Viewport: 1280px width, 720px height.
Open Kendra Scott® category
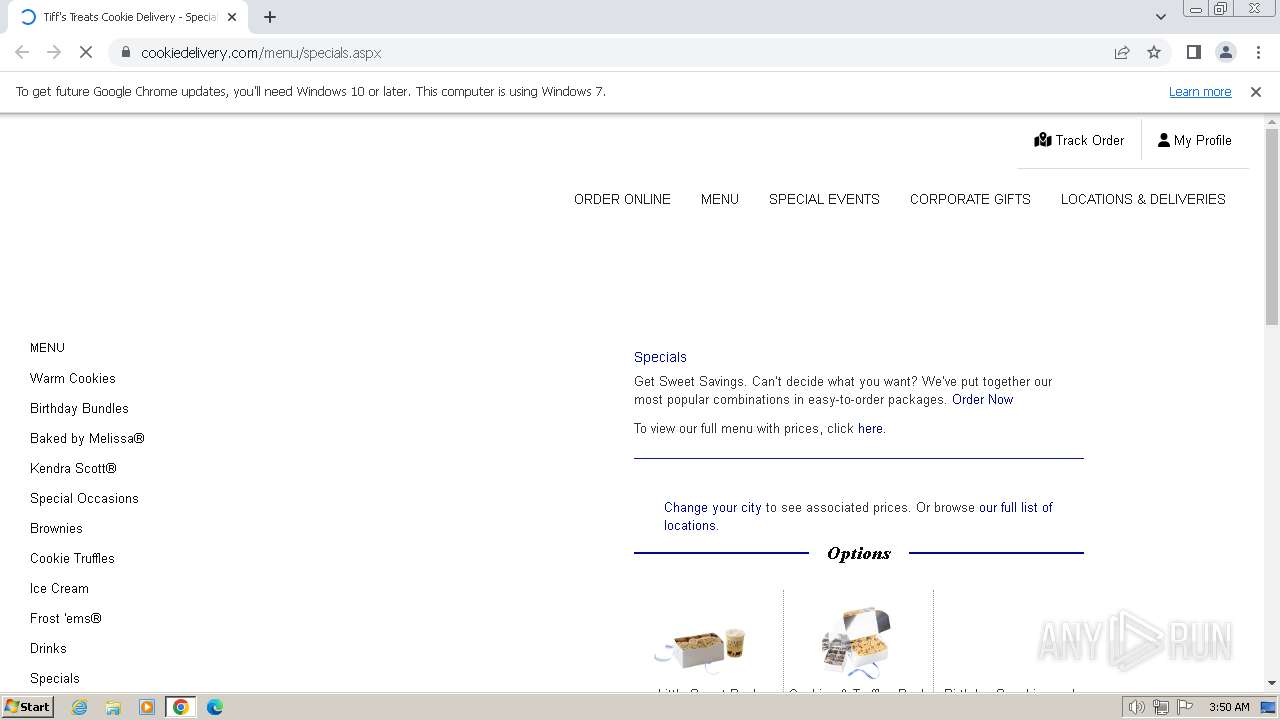click(73, 469)
